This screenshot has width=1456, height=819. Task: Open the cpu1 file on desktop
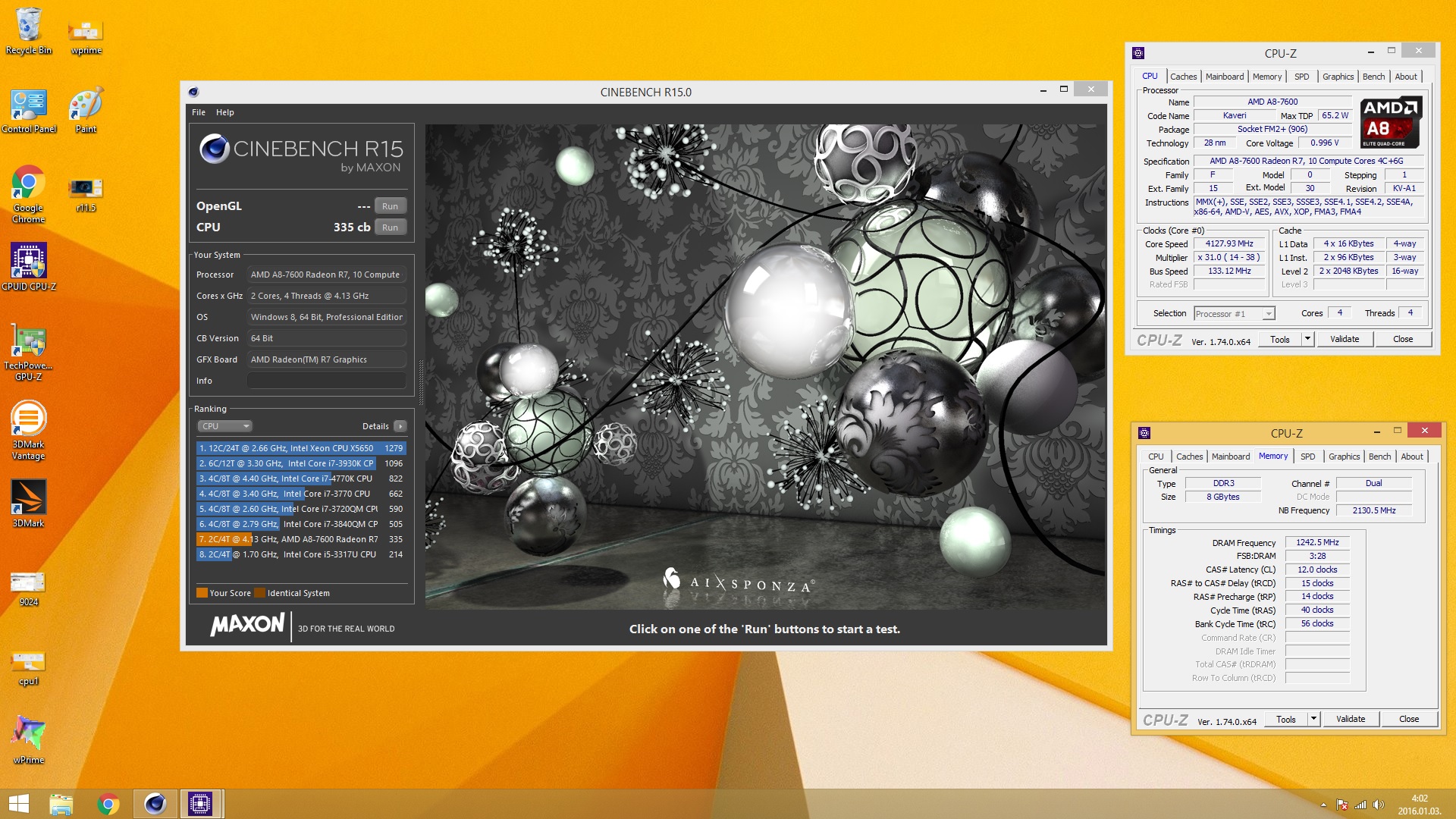[29, 668]
